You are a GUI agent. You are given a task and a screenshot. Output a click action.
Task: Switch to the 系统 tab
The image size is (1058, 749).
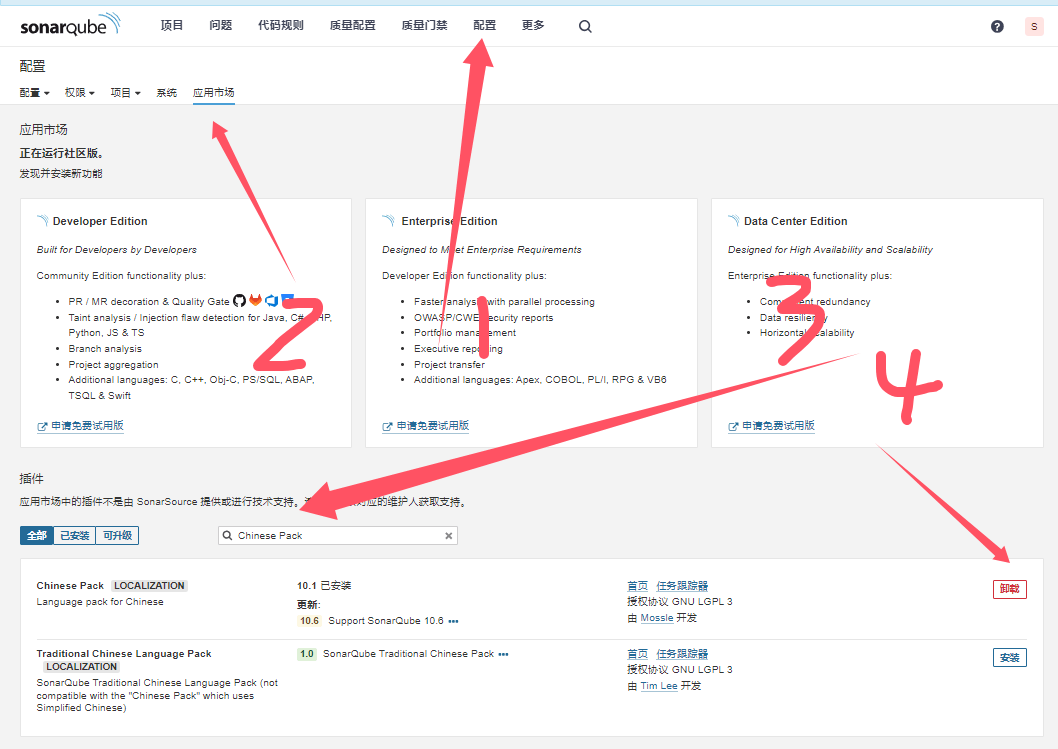click(x=167, y=92)
